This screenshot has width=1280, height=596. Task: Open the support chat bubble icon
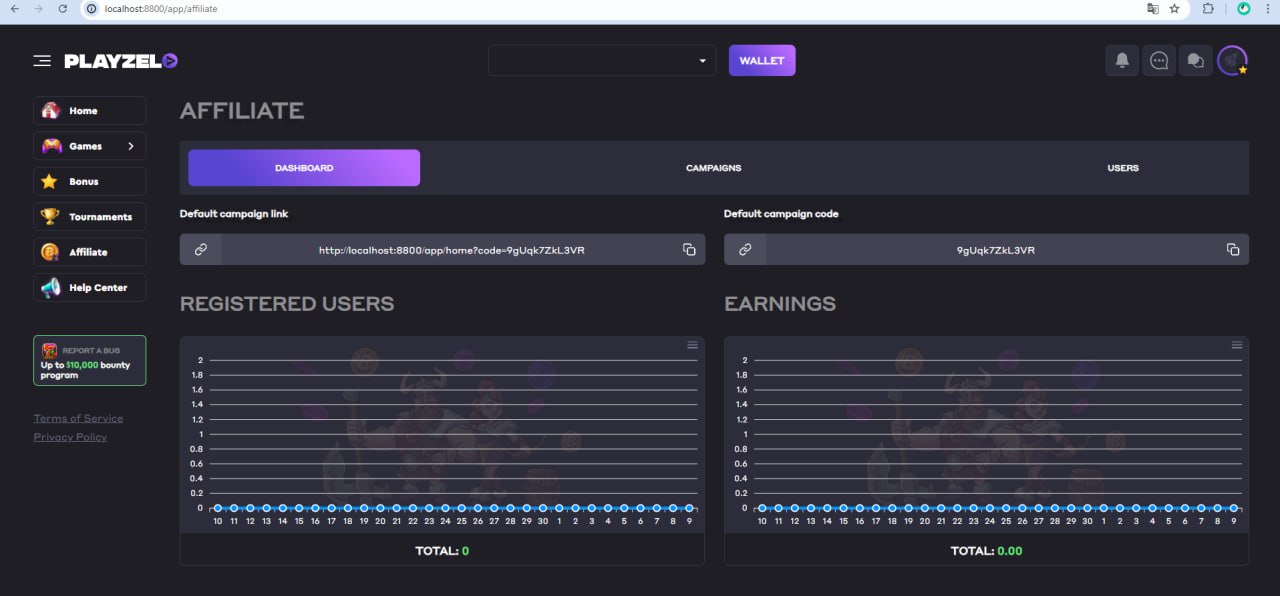1159,61
